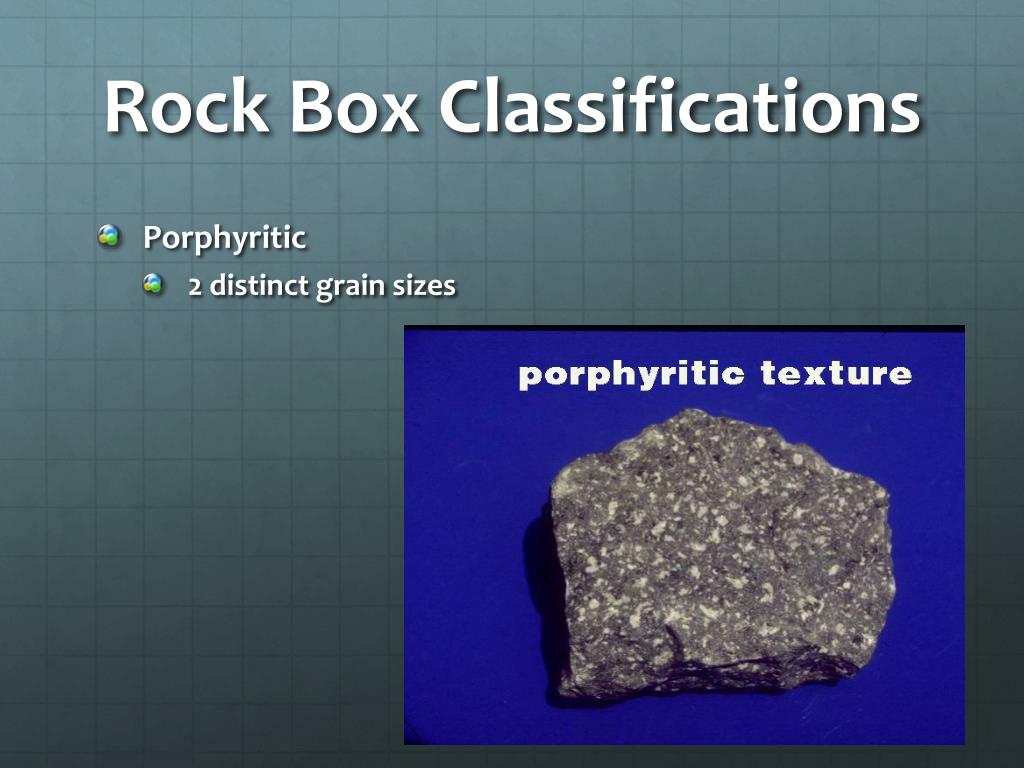This screenshot has height=768, width=1024.
Task: Click the 'porphyritic texture' caption in the photo
Action: pos(715,375)
